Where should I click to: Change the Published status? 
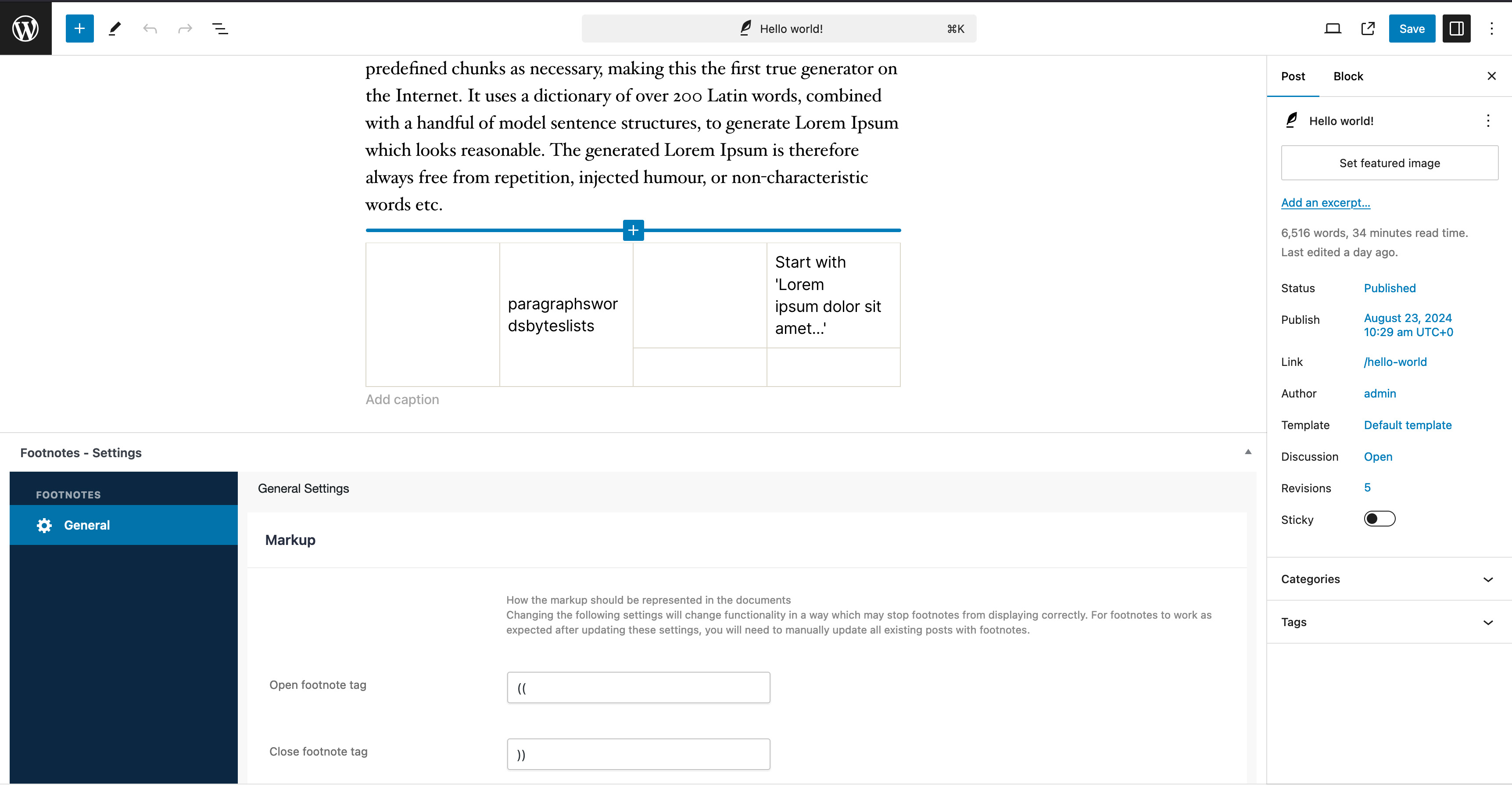(1389, 288)
